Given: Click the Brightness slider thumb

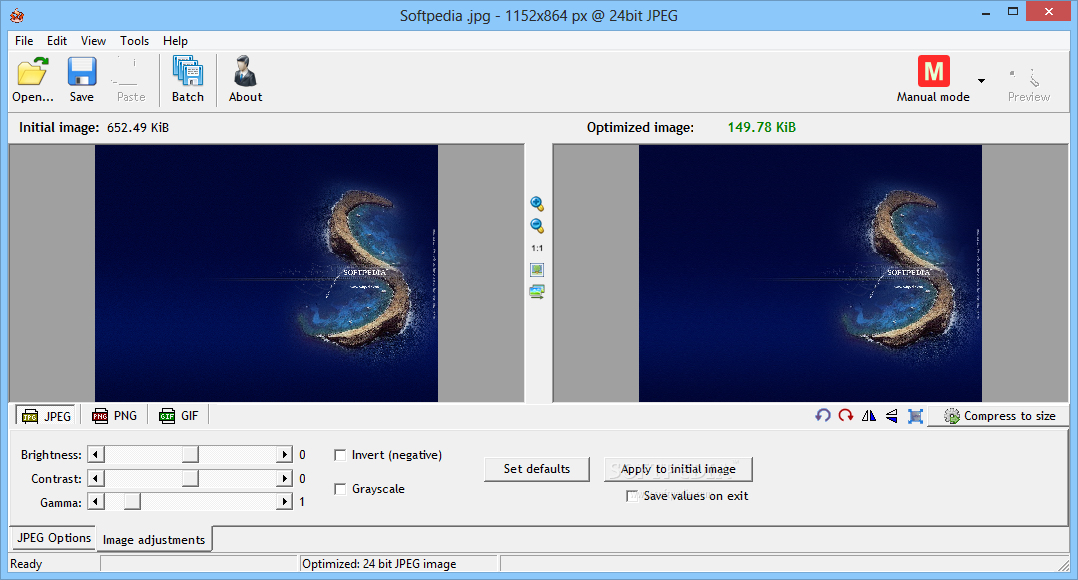Looking at the screenshot, I should coord(190,454).
